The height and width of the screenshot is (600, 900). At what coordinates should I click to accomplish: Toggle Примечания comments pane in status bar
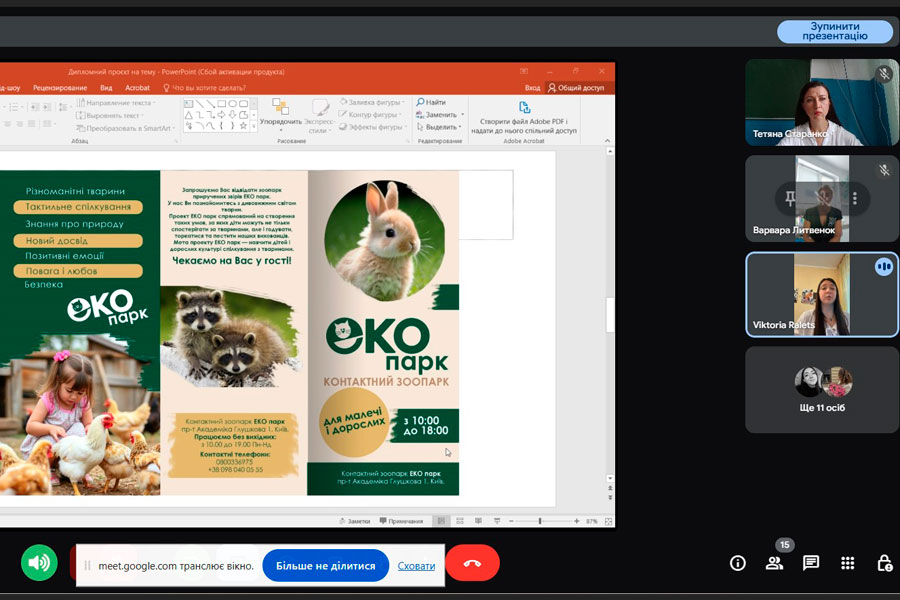tap(400, 521)
